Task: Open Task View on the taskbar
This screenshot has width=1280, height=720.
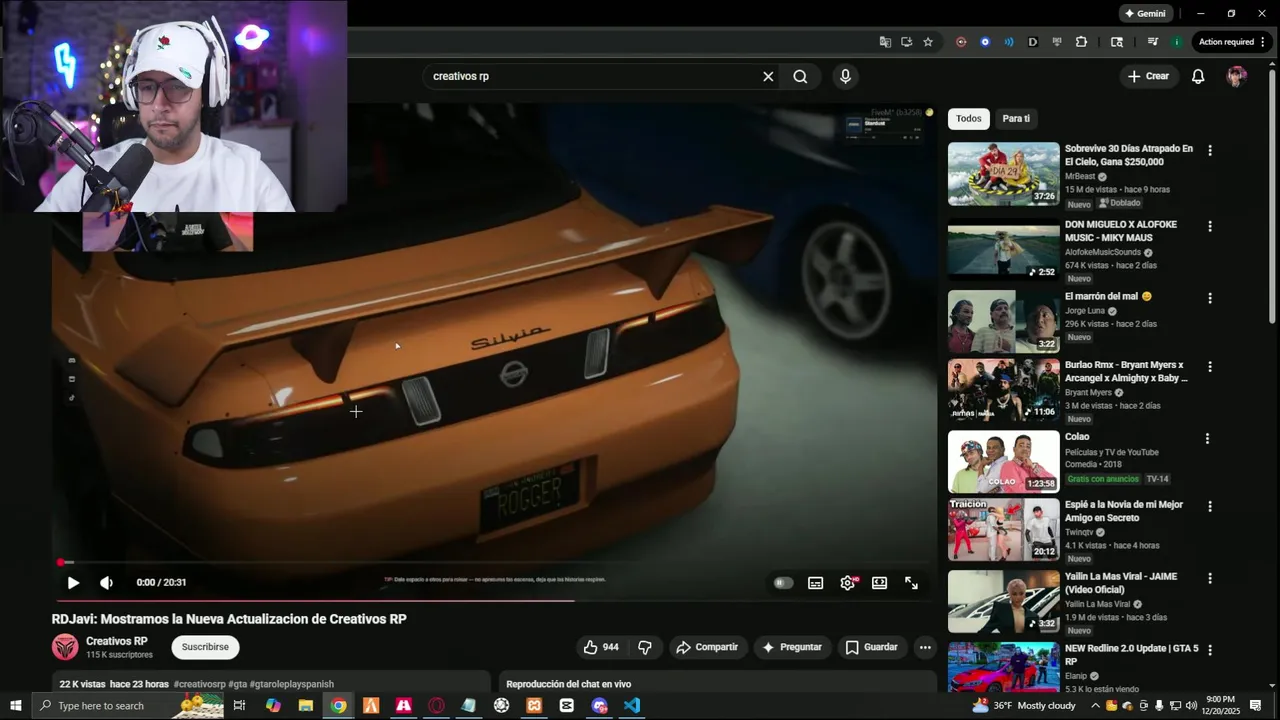Action: (239, 706)
